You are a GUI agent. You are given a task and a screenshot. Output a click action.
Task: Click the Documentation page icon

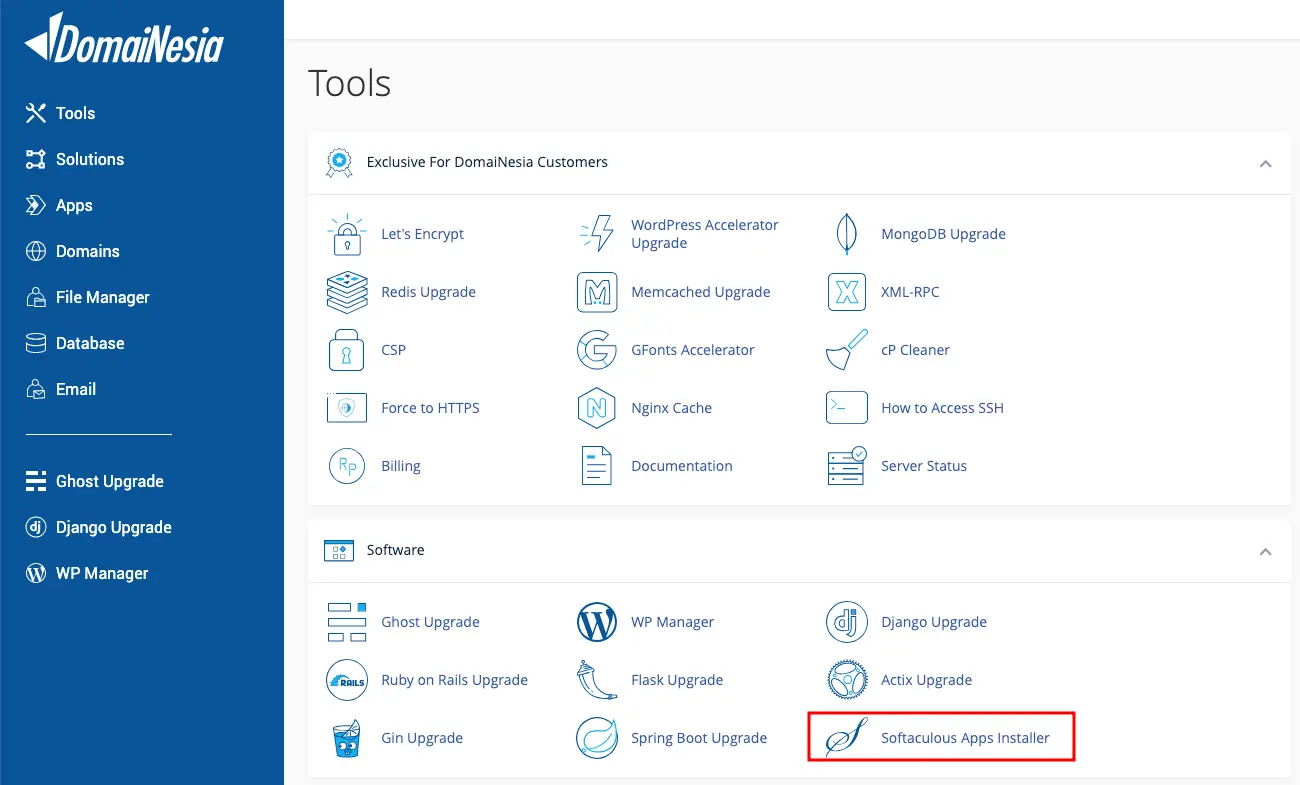click(x=597, y=466)
